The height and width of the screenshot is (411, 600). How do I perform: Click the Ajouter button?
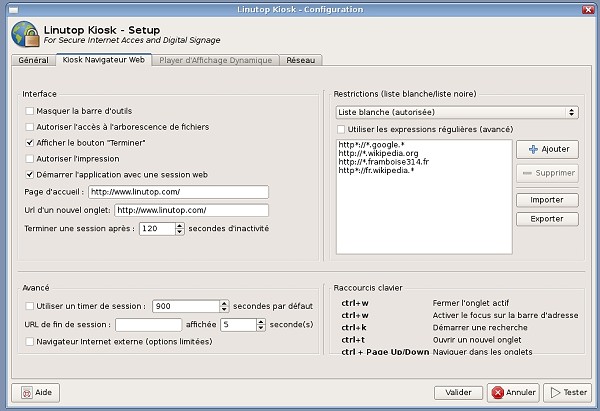click(547, 149)
